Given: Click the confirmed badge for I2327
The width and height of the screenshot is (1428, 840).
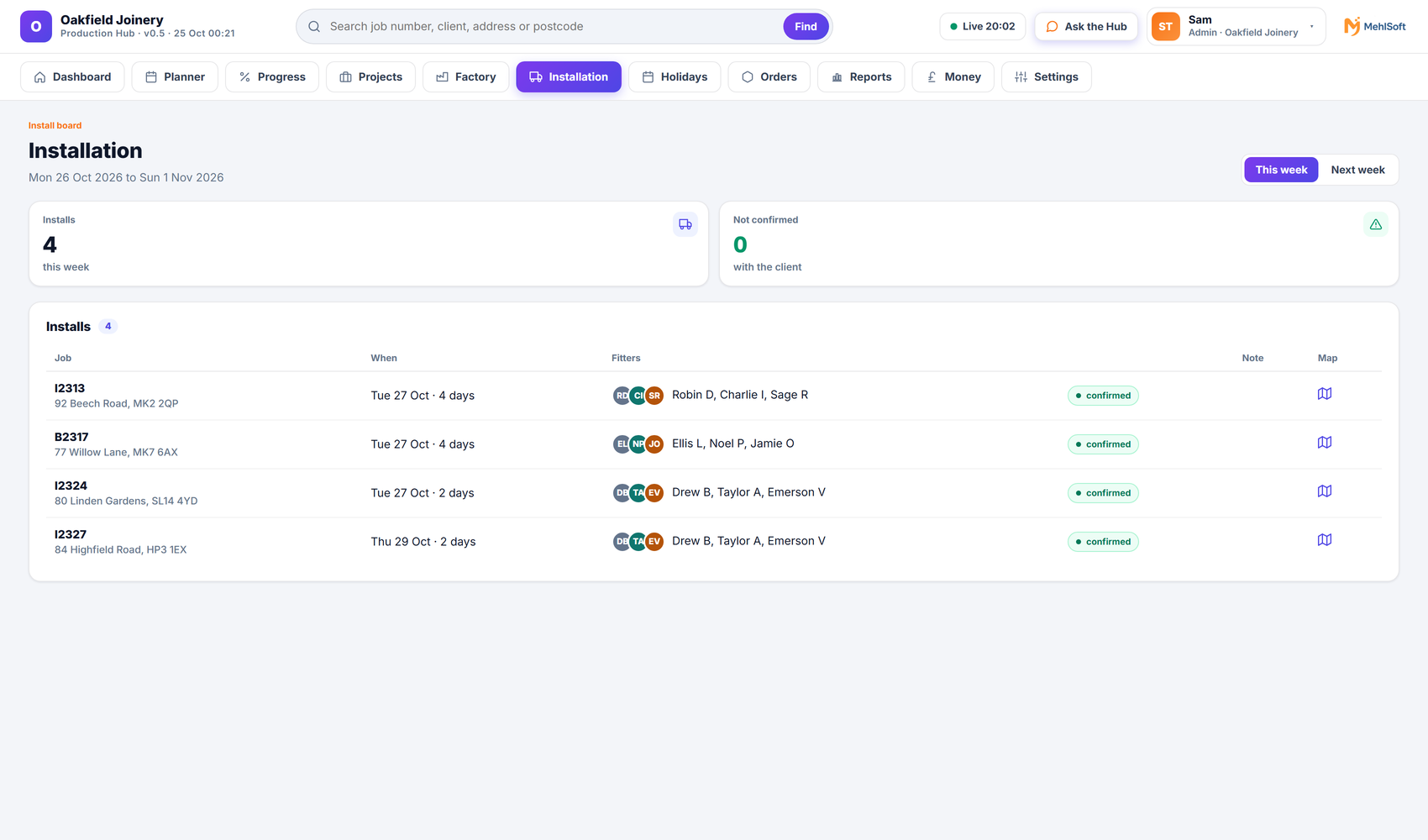Looking at the screenshot, I should (1103, 542).
